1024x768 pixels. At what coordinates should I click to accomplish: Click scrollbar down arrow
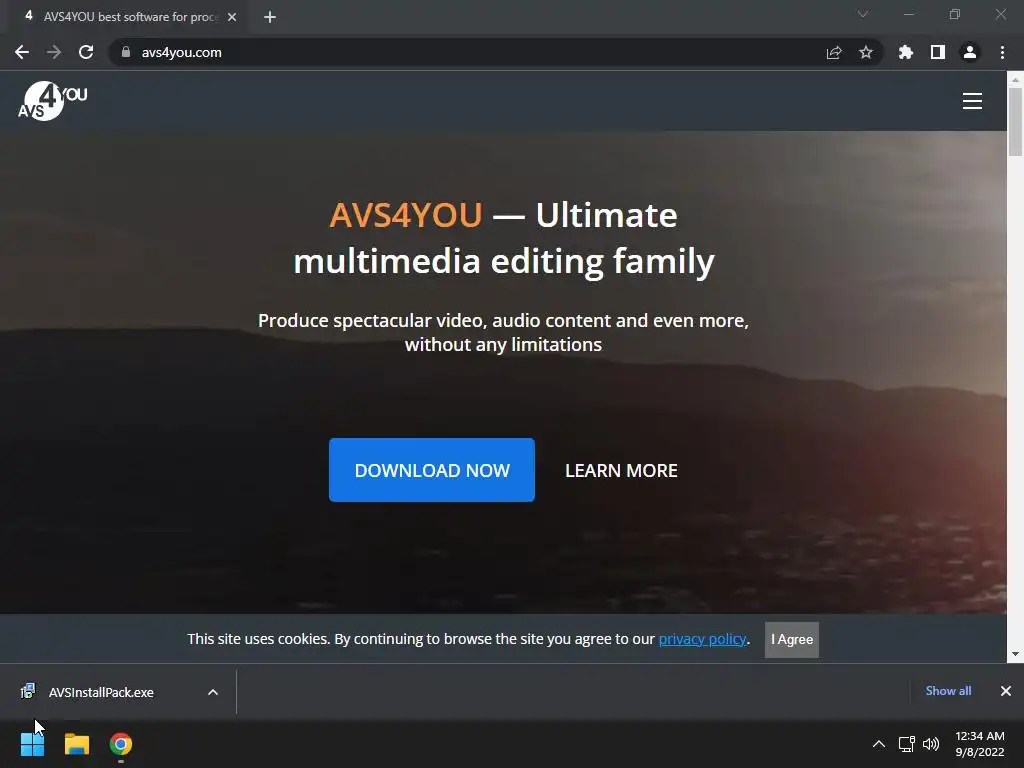1015,654
